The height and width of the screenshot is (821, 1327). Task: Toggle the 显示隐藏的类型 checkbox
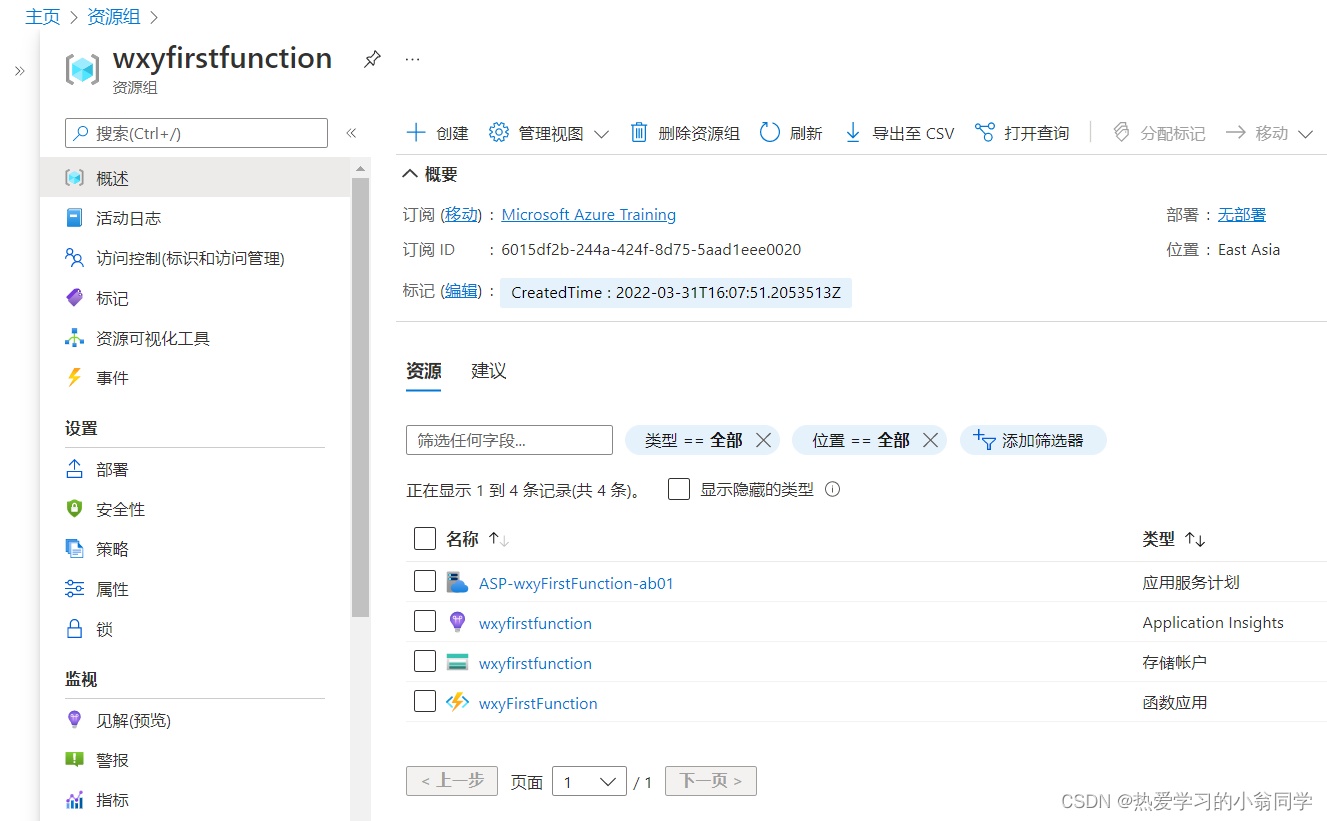679,489
